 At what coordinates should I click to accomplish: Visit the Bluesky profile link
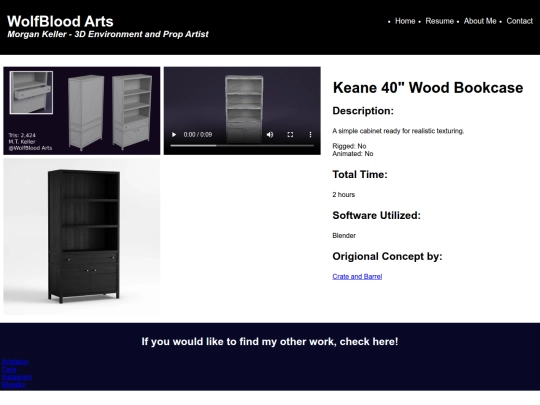(x=14, y=384)
